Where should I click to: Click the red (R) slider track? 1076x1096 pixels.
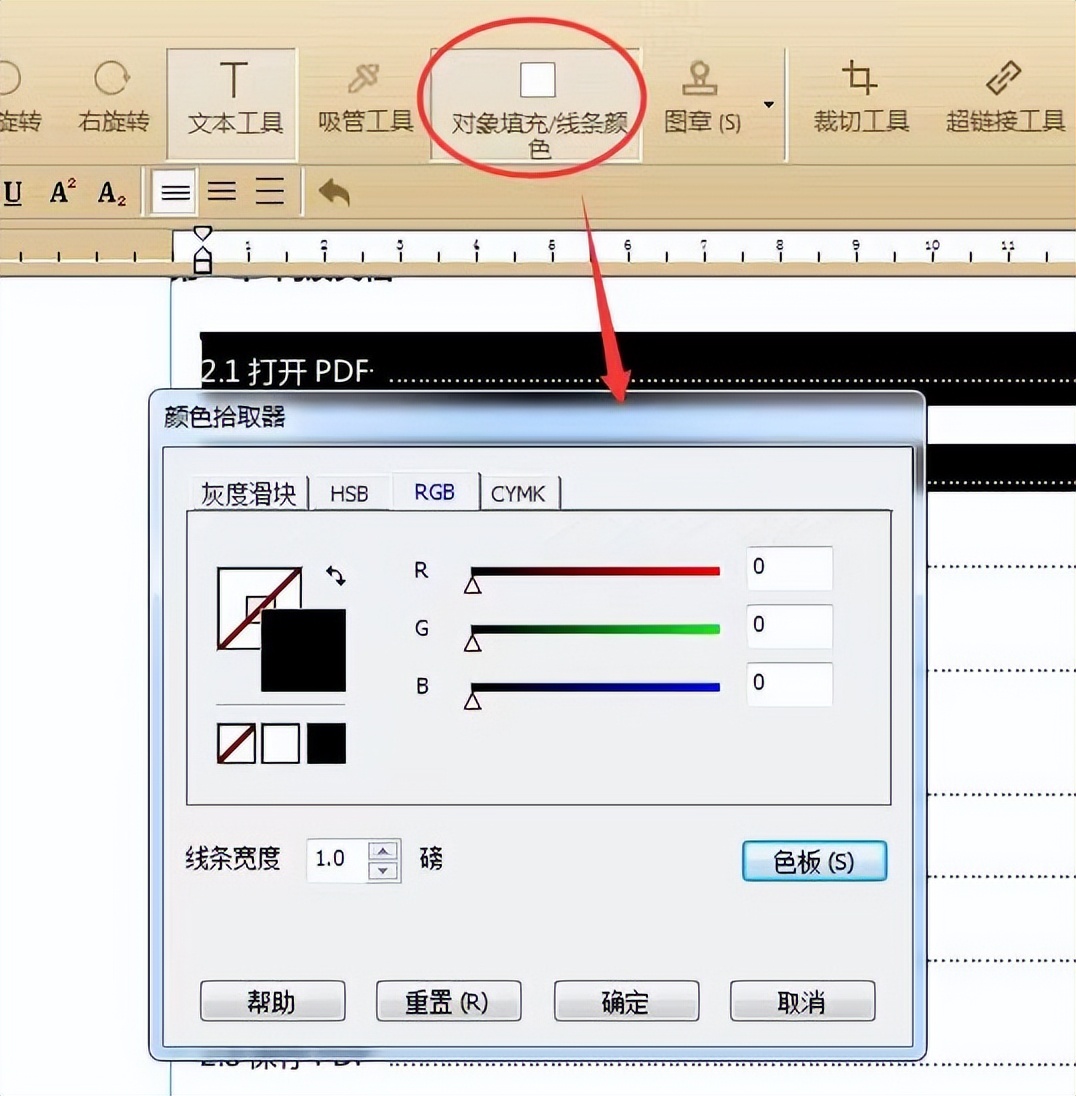point(596,571)
